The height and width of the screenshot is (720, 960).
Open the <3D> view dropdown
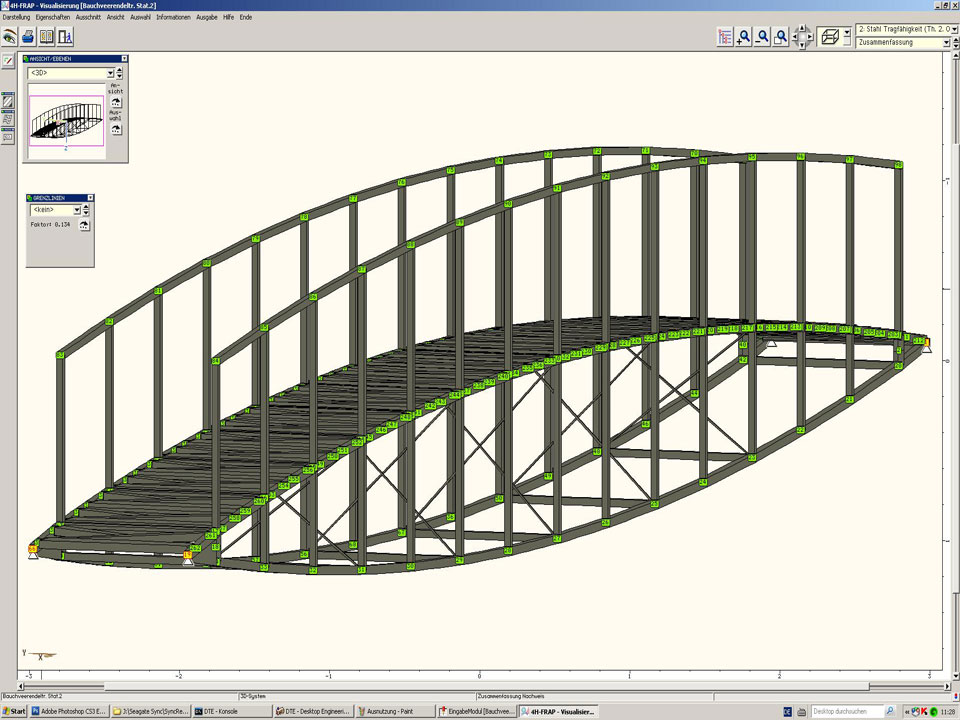point(110,73)
